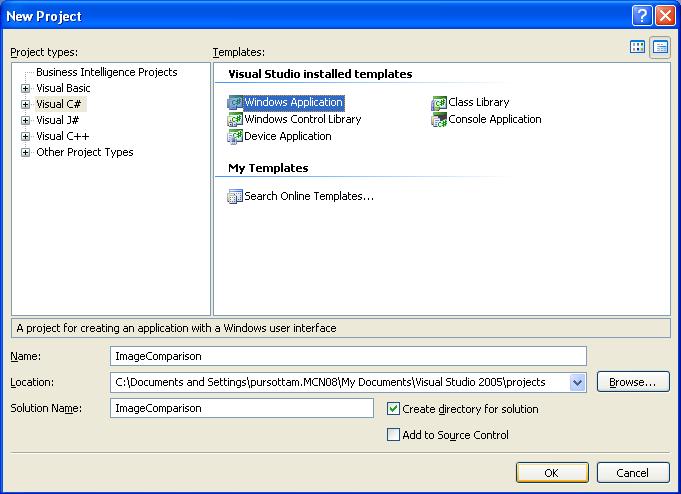Click Search Online Templates... text

(309, 196)
